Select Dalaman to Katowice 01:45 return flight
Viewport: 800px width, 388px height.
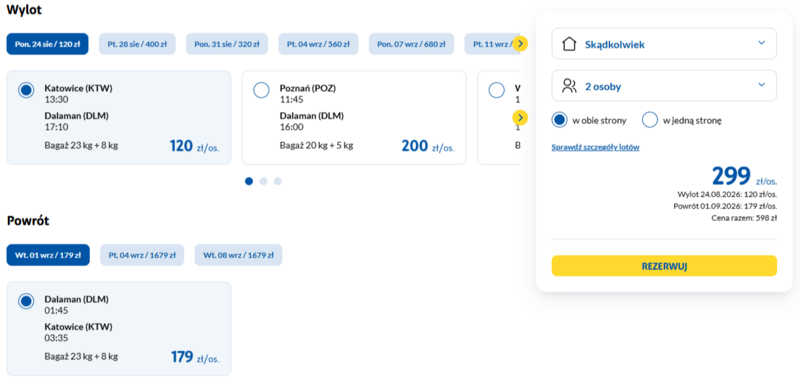coord(26,301)
